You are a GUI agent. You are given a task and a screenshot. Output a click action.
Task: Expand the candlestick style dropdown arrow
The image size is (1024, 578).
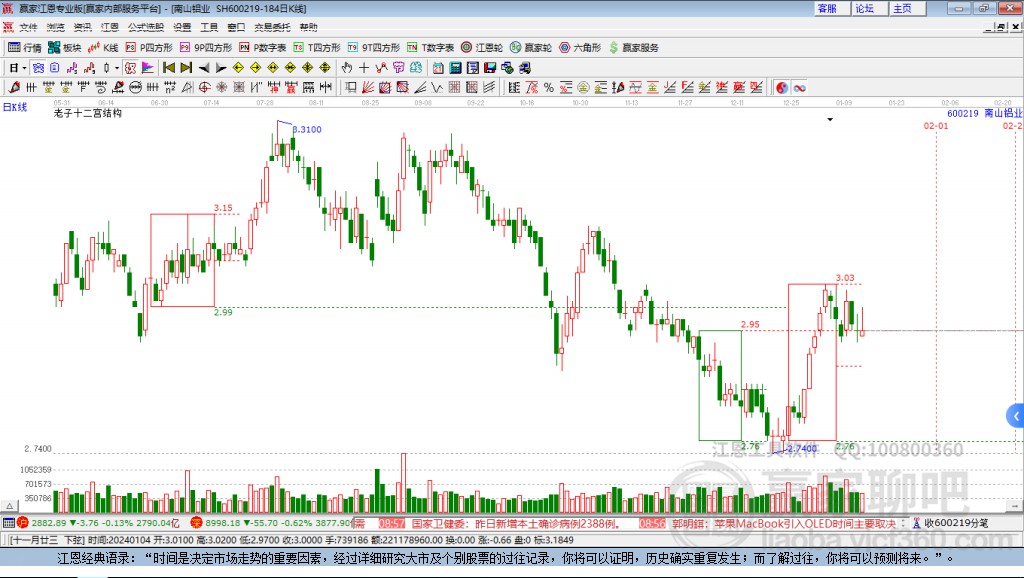point(117,68)
